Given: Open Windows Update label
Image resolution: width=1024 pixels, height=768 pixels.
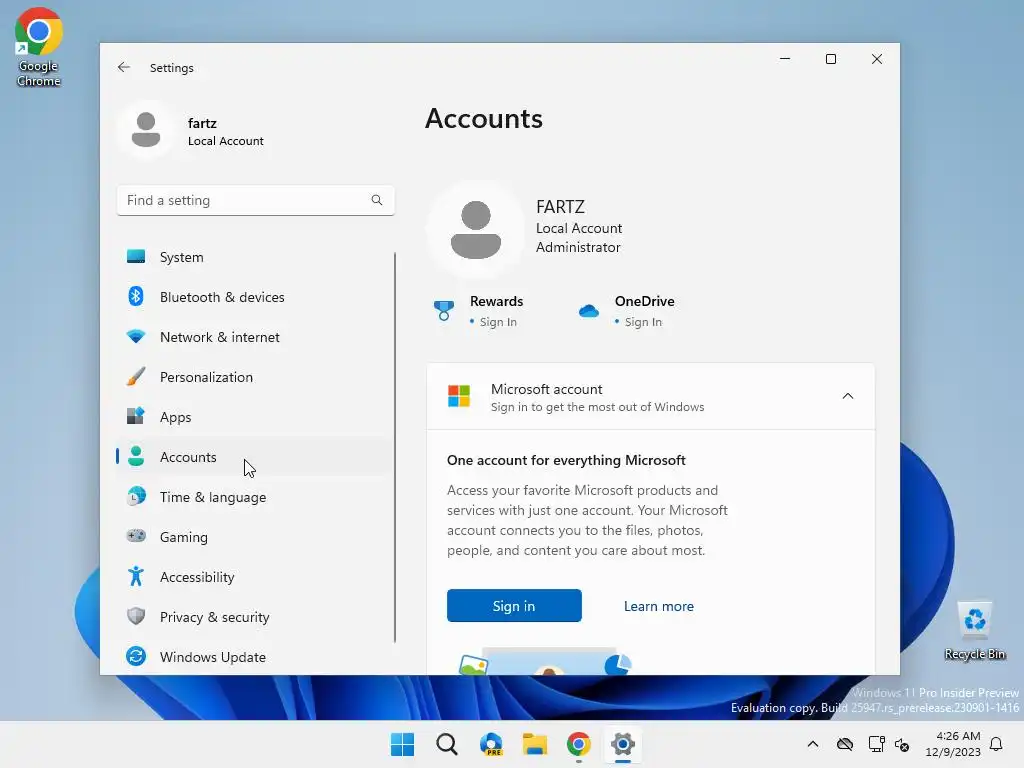Looking at the screenshot, I should click(x=213, y=657).
